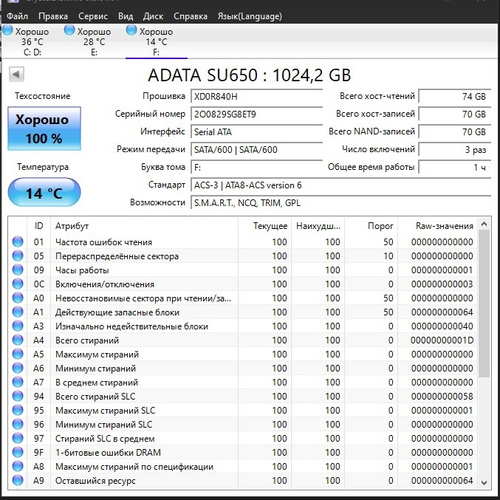This screenshot has width=500, height=500.
Task: Click scroll down arrow of attribute list
Action: 484,482
